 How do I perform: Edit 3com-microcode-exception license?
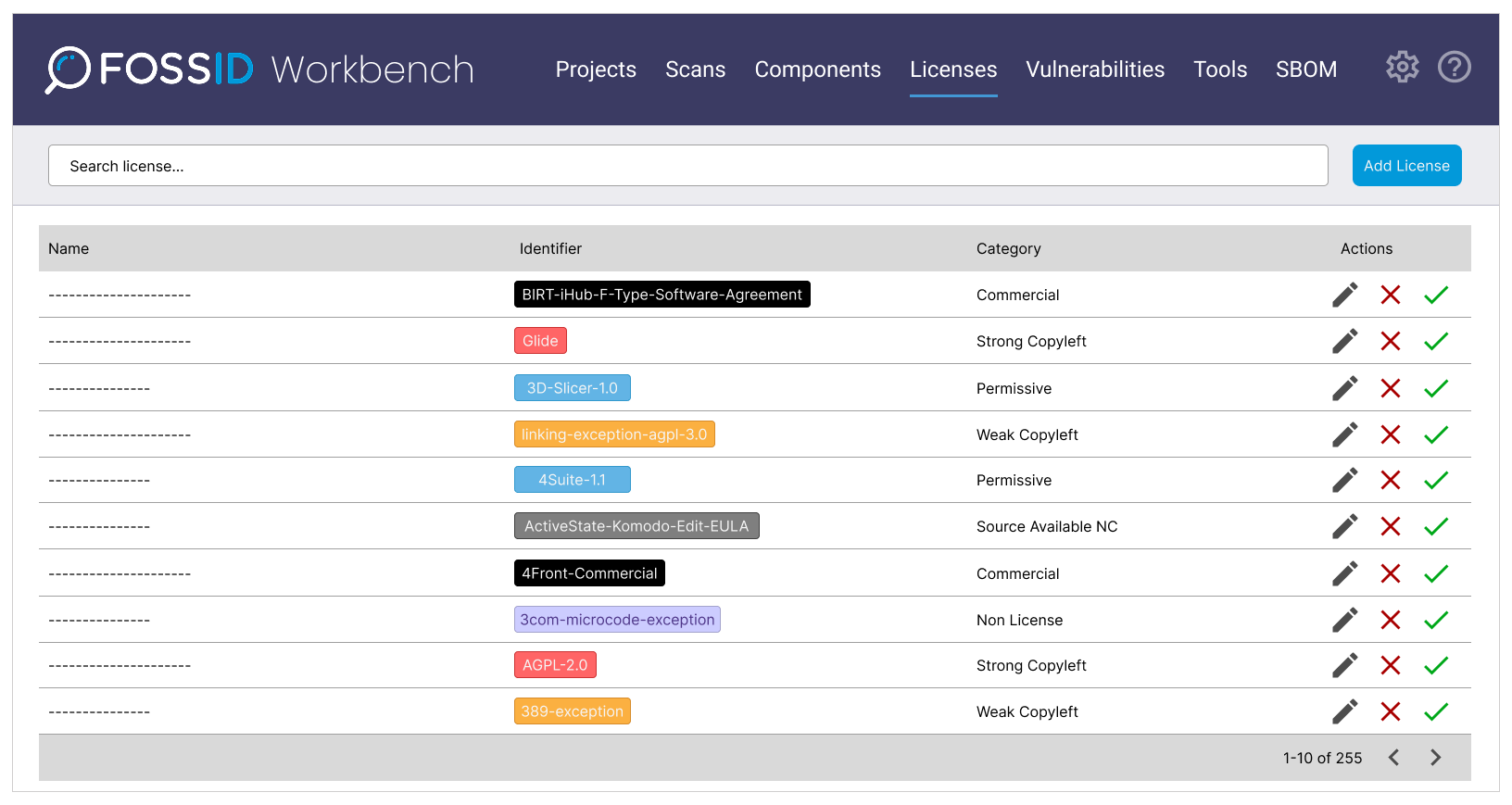pyautogui.click(x=1345, y=620)
